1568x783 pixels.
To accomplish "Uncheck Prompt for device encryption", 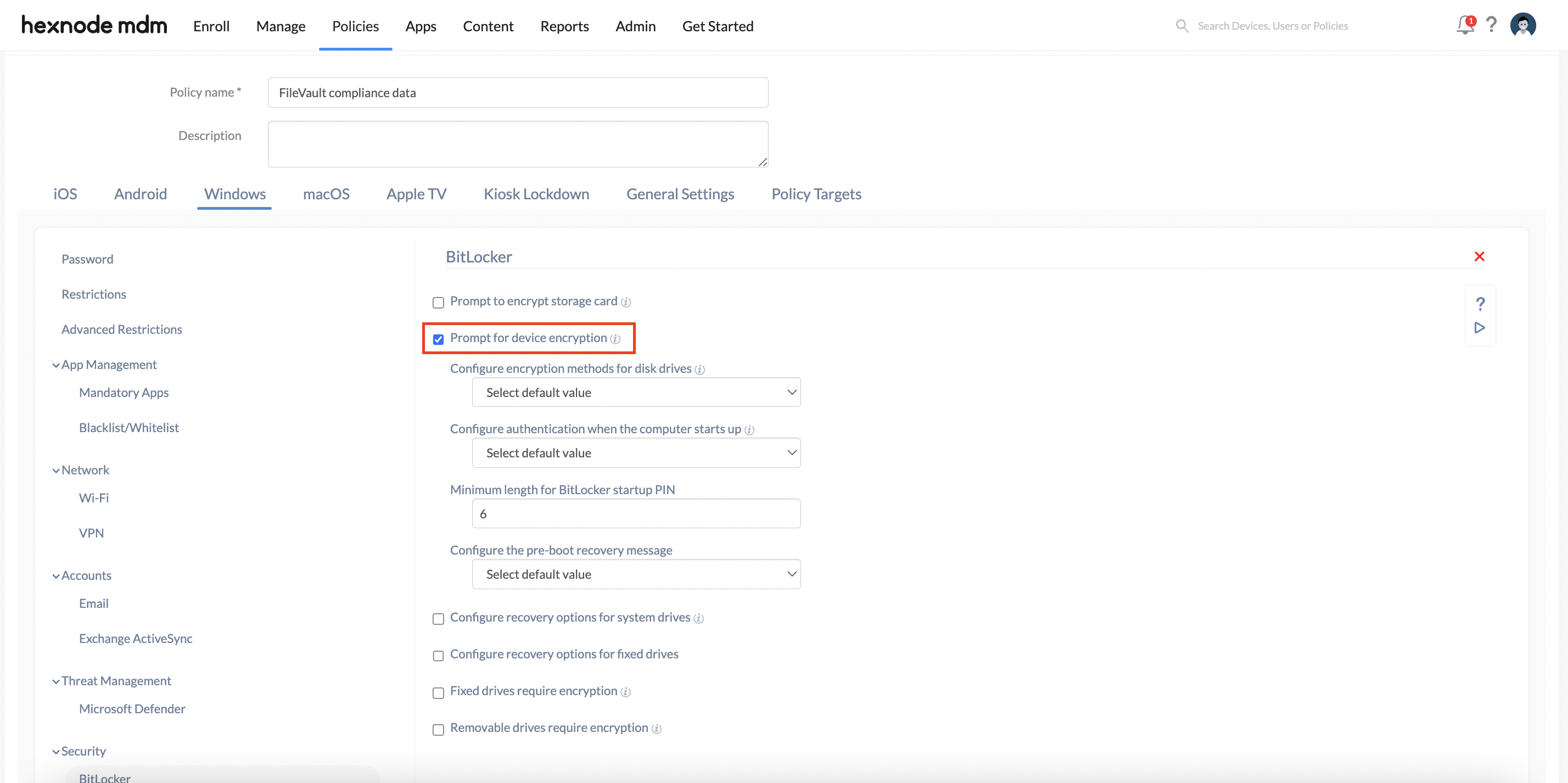I will (438, 339).
